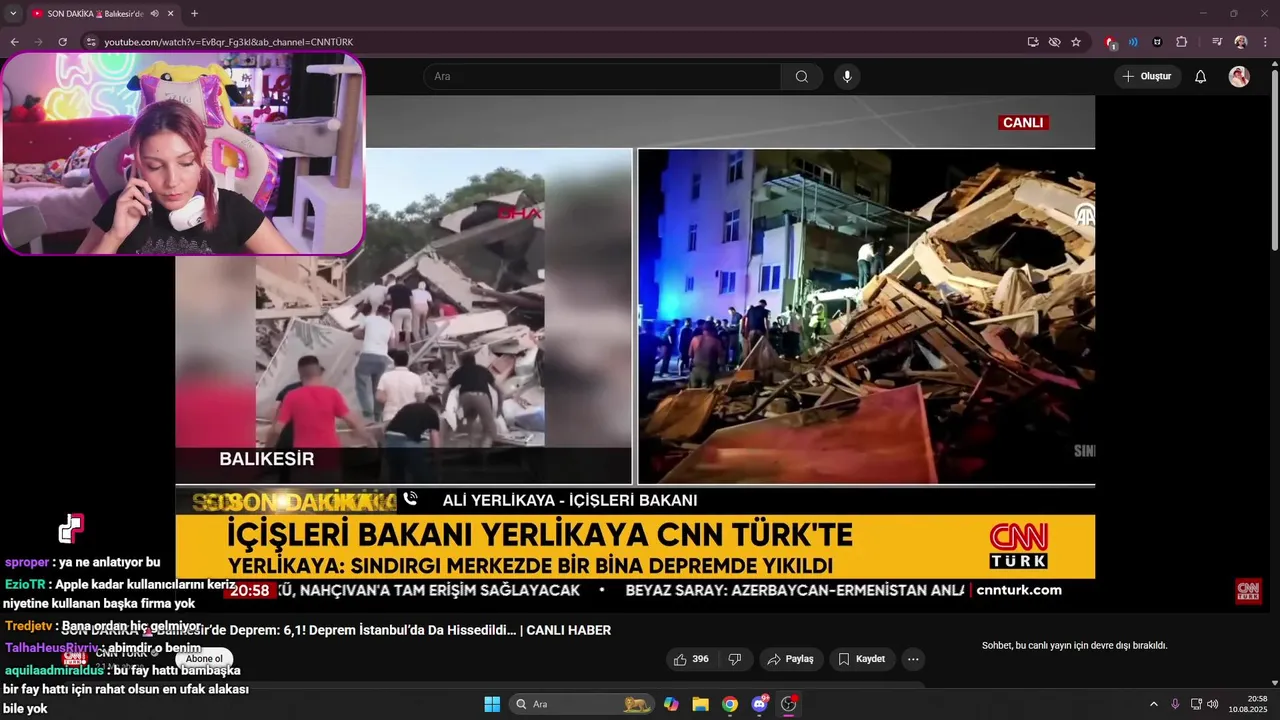Open the Chrome three-dot menu
This screenshot has width=1280, height=720.
click(x=1265, y=42)
